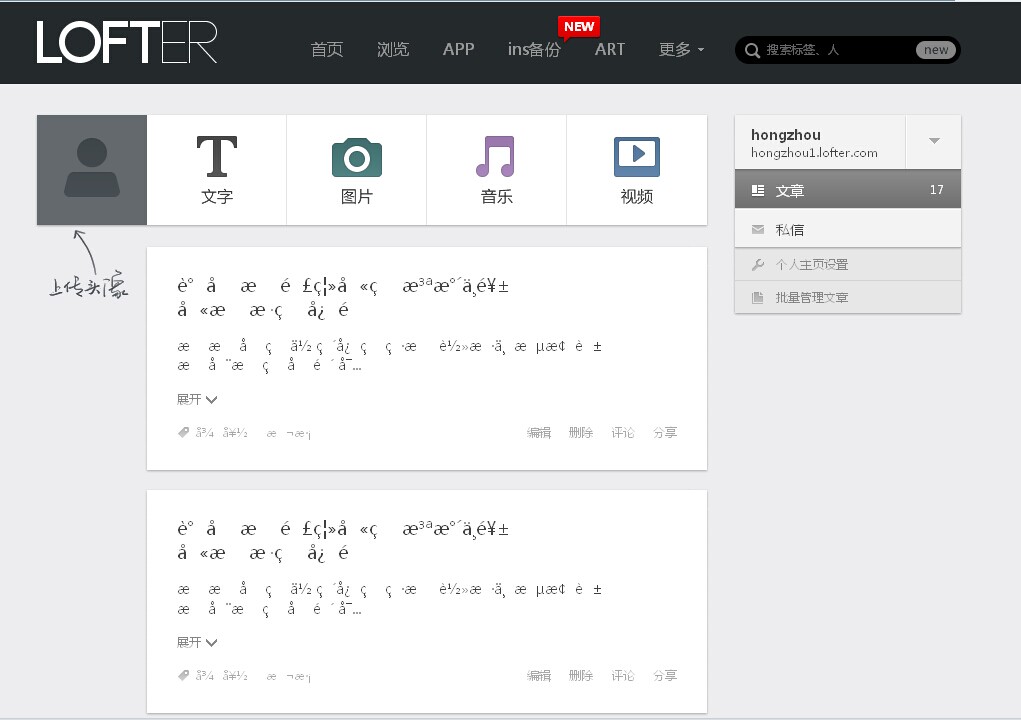Open the 更多 dropdown menu
This screenshot has width=1021, height=720.
[681, 49]
